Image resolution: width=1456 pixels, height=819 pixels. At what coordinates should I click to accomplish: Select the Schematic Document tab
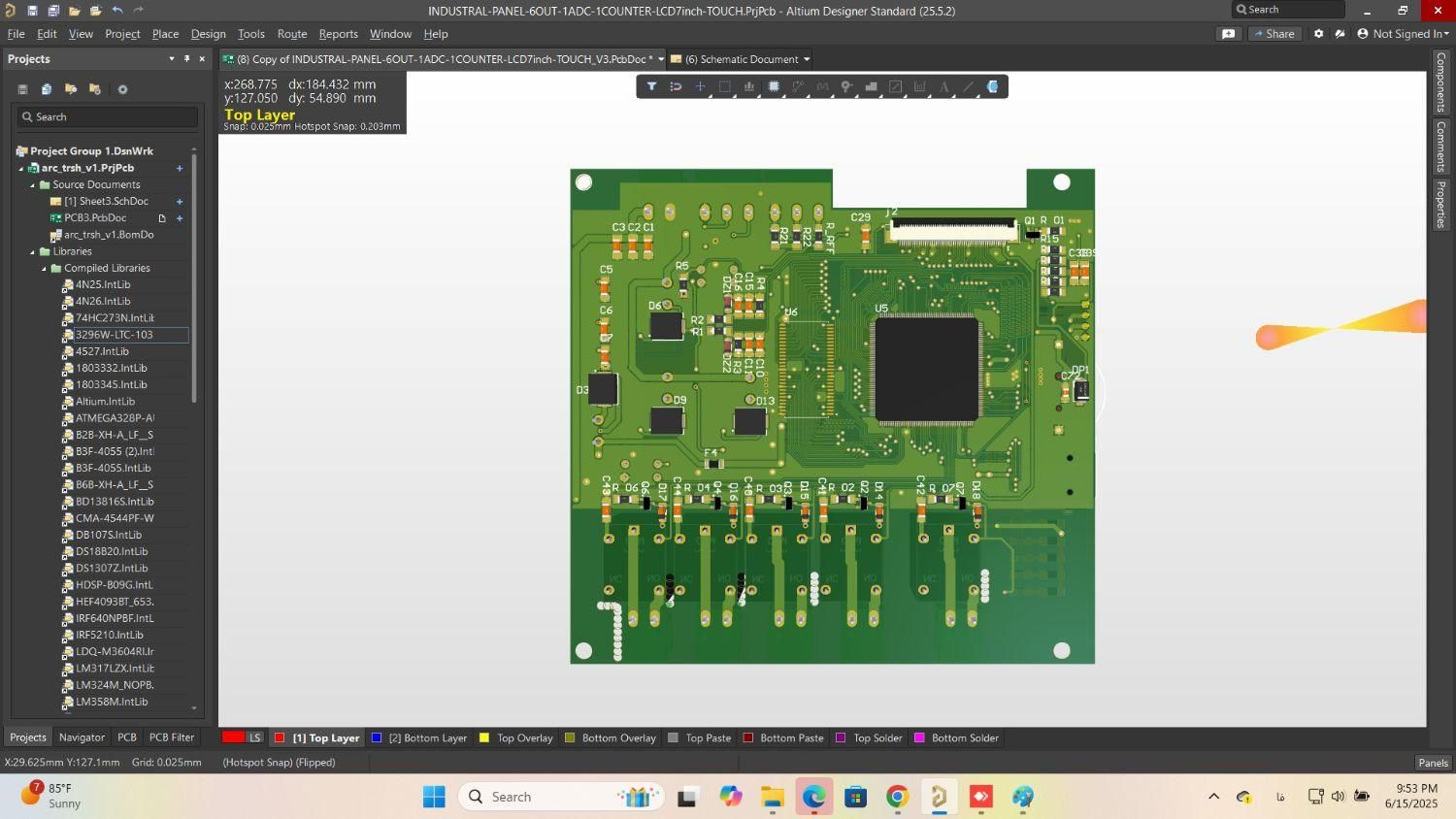[741, 59]
